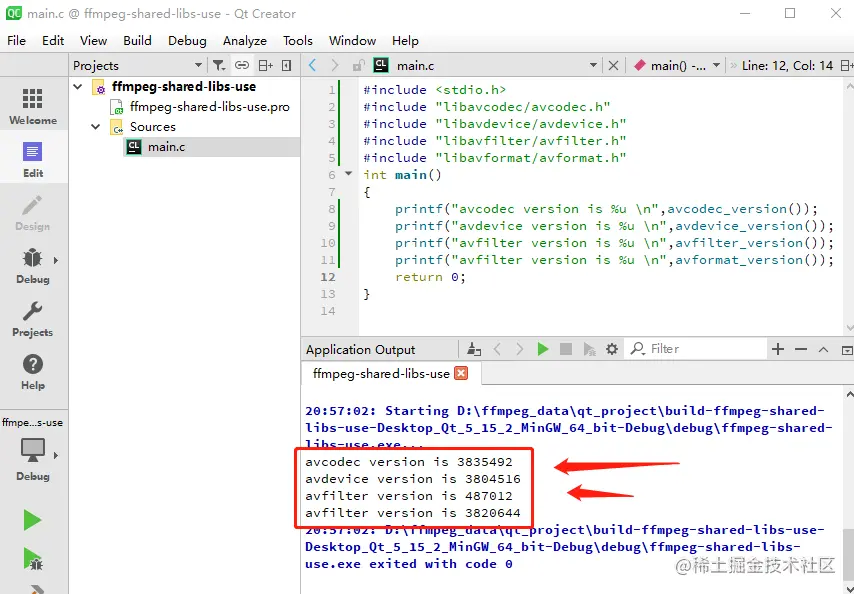Screen dimensions: 854x594
Task: Collapse the Sources folder
Action: coord(96,127)
